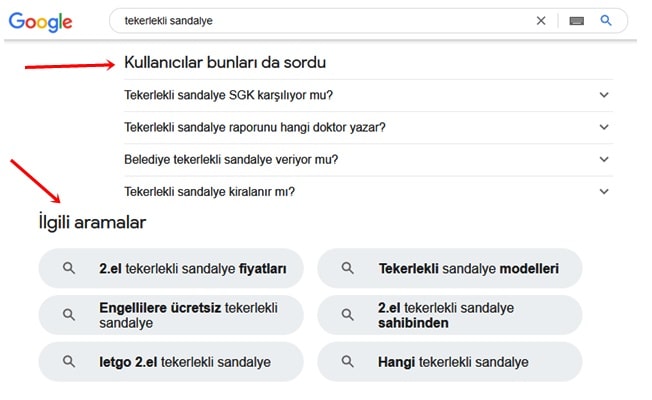652x400 pixels.
Task: Search Tekerlekli sandalye modelleri suggestion
Action: [x=449, y=268]
